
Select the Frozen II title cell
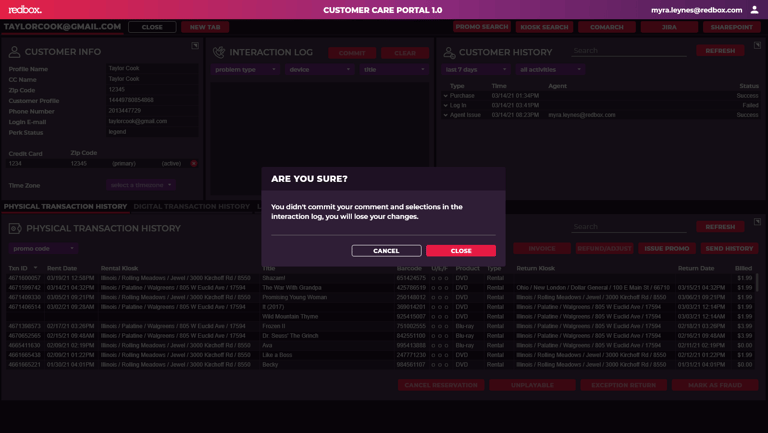(273, 326)
